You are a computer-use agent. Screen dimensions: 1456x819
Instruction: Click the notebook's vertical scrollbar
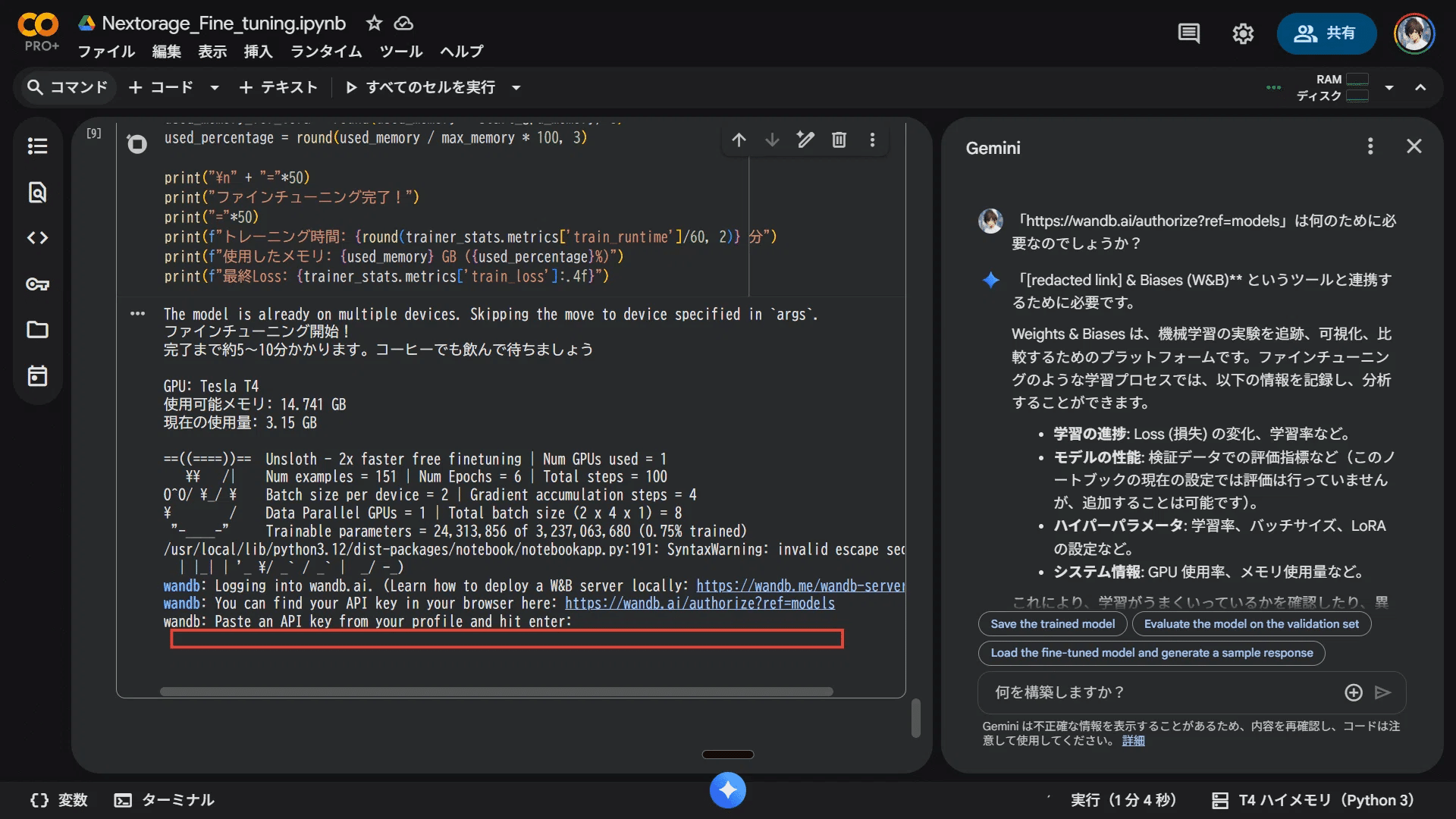click(916, 717)
